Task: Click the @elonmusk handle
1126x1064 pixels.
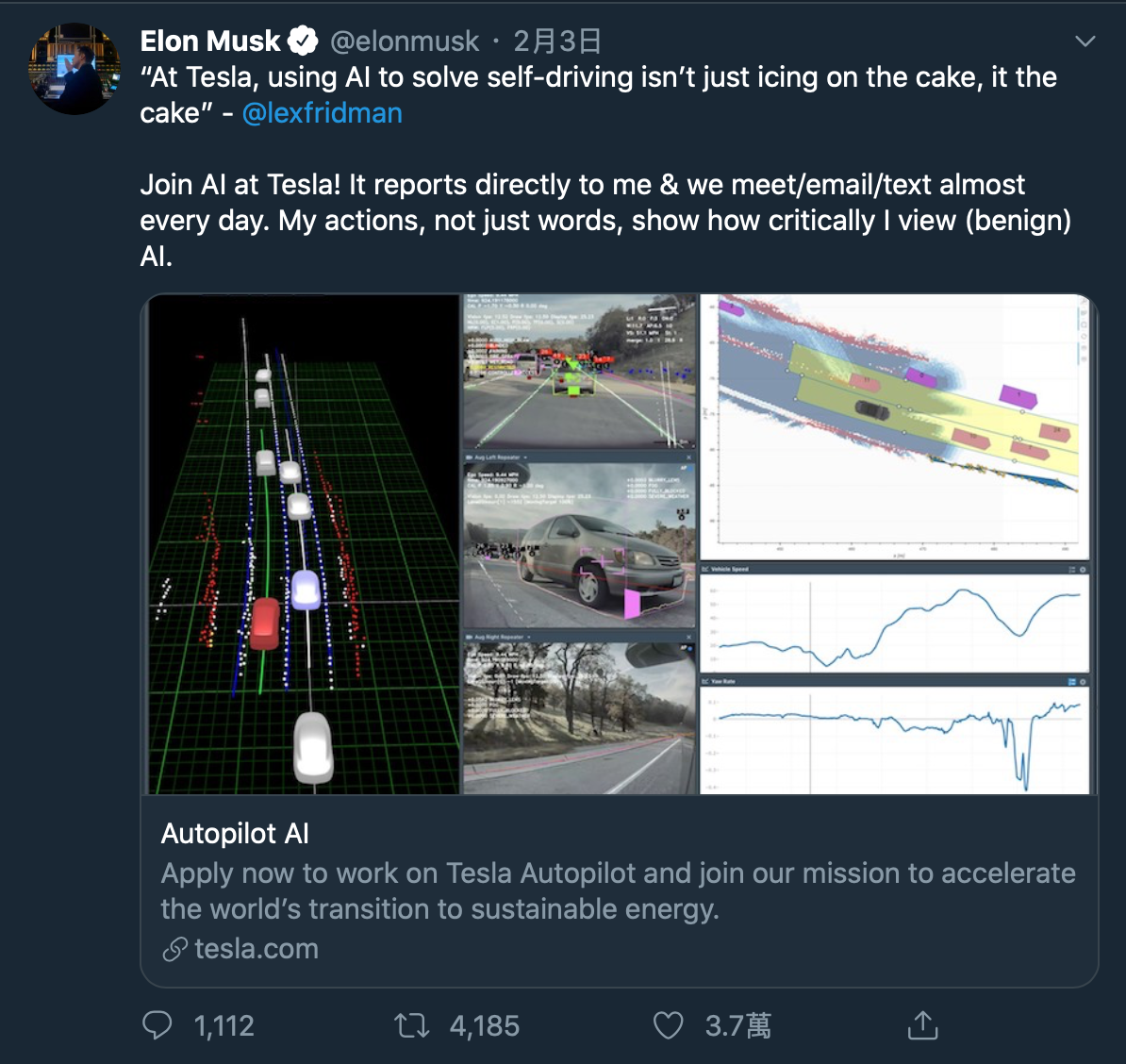Action: [x=405, y=42]
